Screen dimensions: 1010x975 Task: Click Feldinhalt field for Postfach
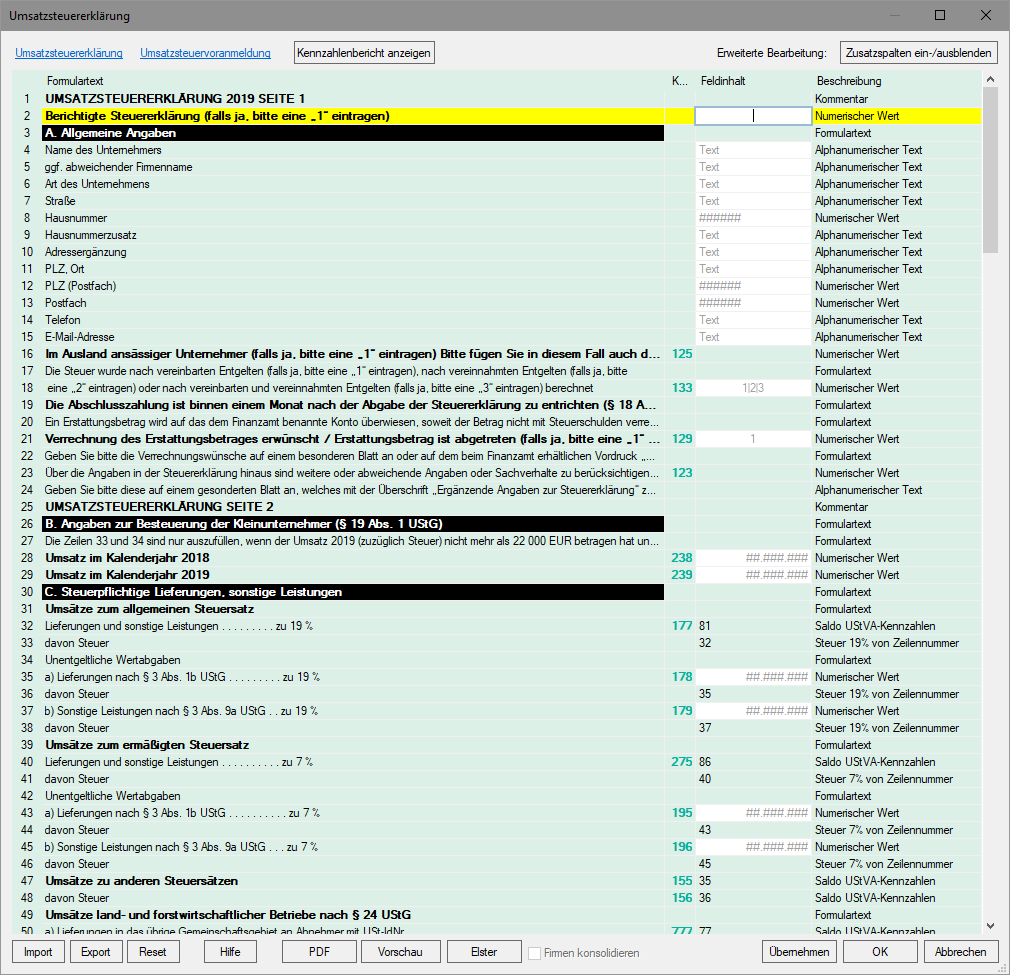[x=753, y=303]
